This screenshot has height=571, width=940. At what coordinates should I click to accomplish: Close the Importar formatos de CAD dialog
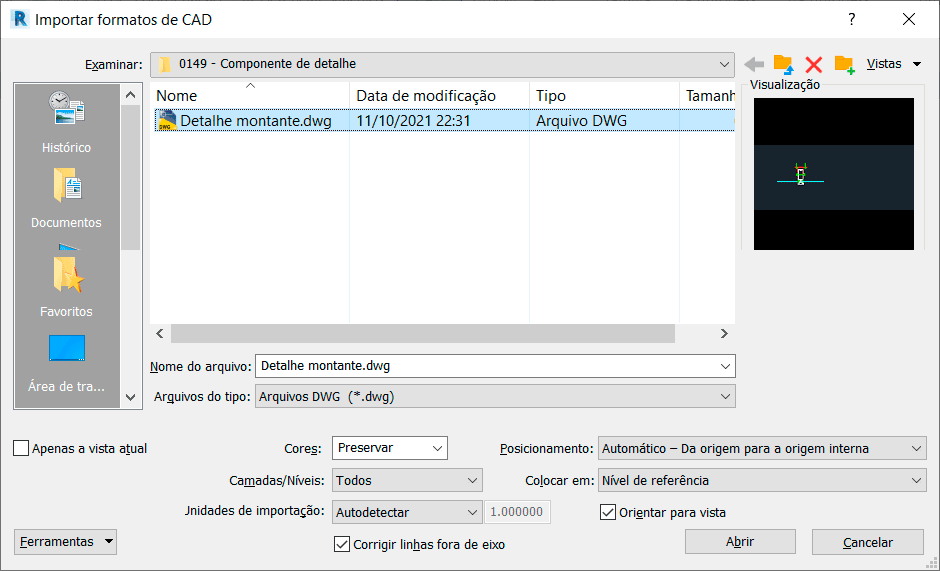[909, 19]
